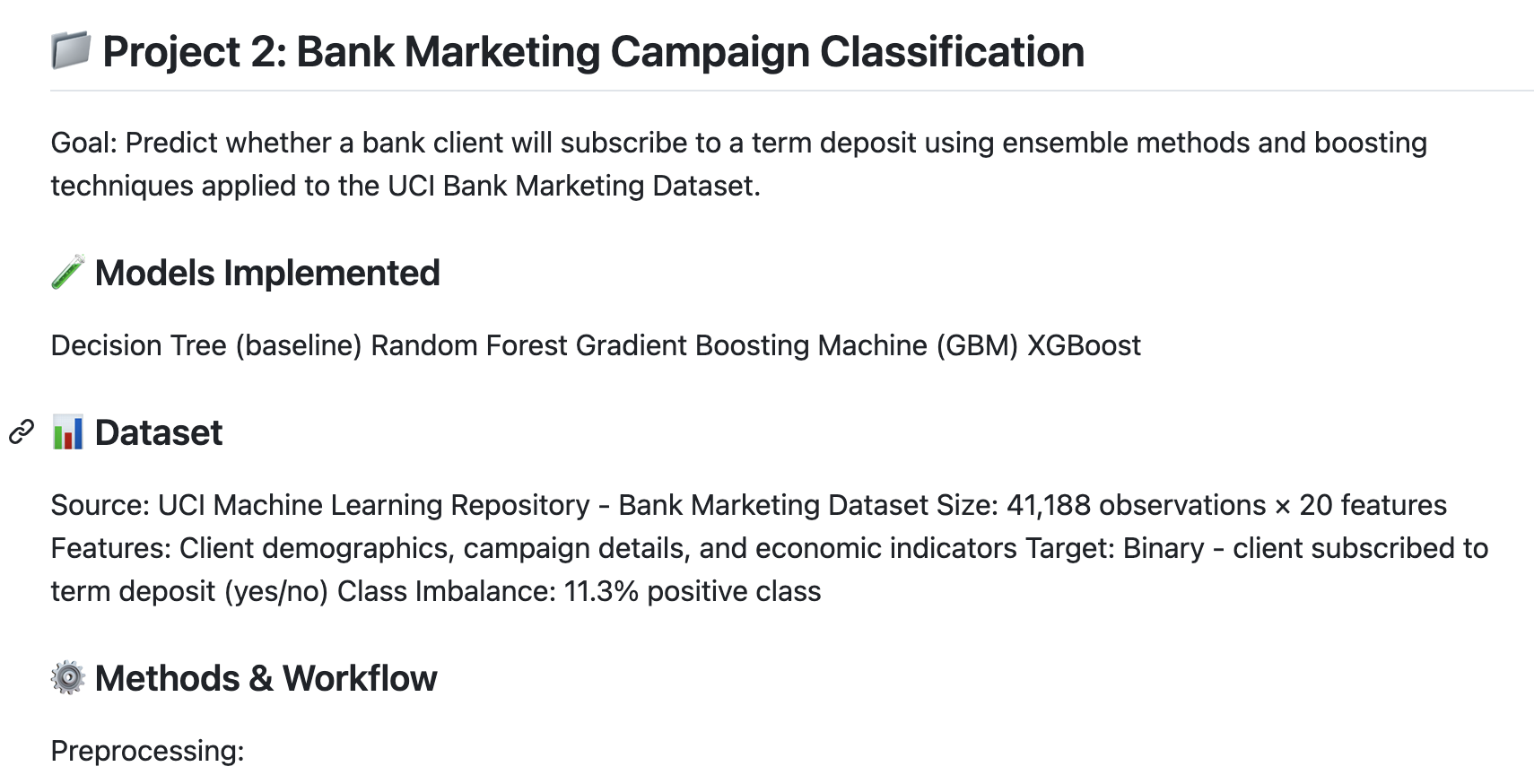Select the Models Implemented heading
The height and width of the screenshot is (784, 1534).
[267, 273]
